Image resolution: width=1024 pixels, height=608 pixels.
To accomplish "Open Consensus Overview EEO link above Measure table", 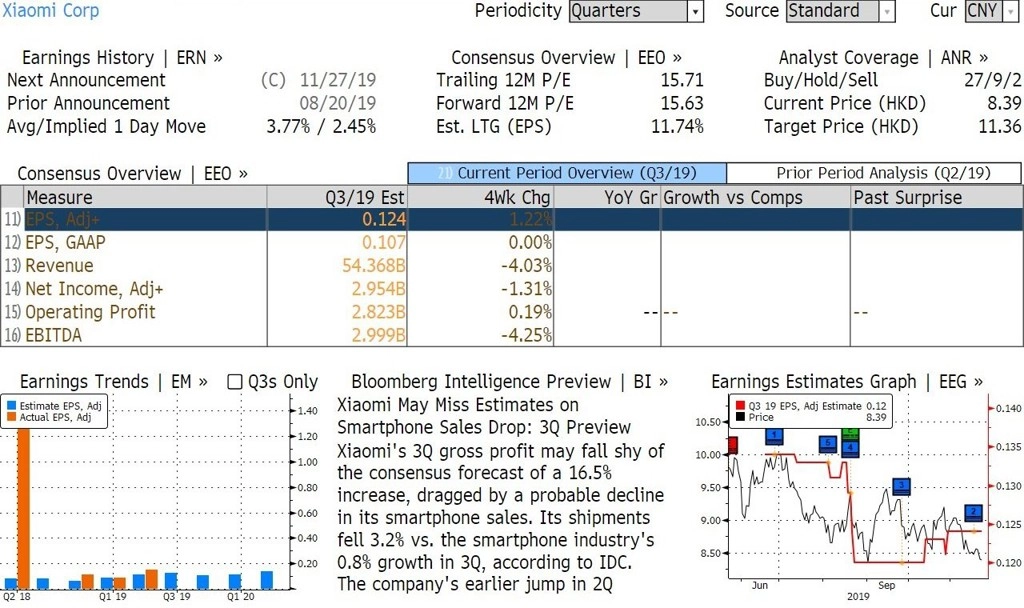I will tap(133, 174).
